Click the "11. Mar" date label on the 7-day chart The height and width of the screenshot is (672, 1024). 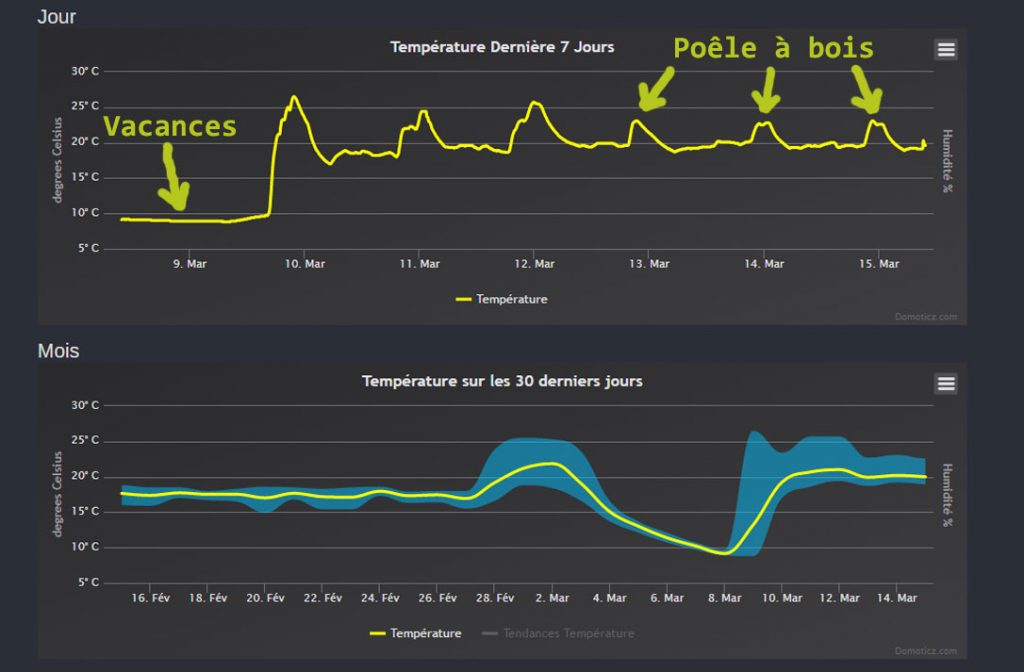point(419,264)
